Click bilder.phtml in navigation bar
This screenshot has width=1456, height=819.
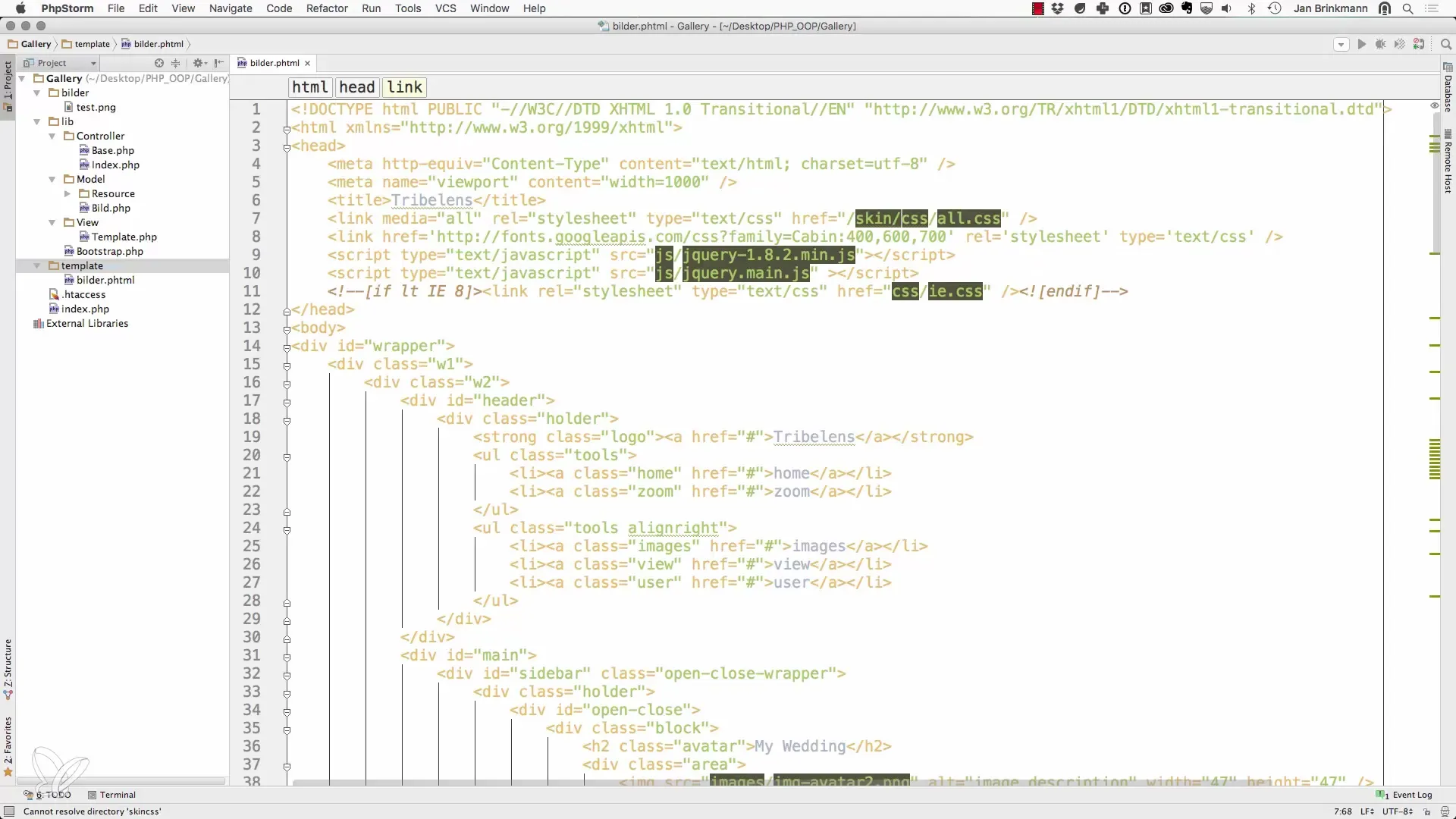[152, 44]
